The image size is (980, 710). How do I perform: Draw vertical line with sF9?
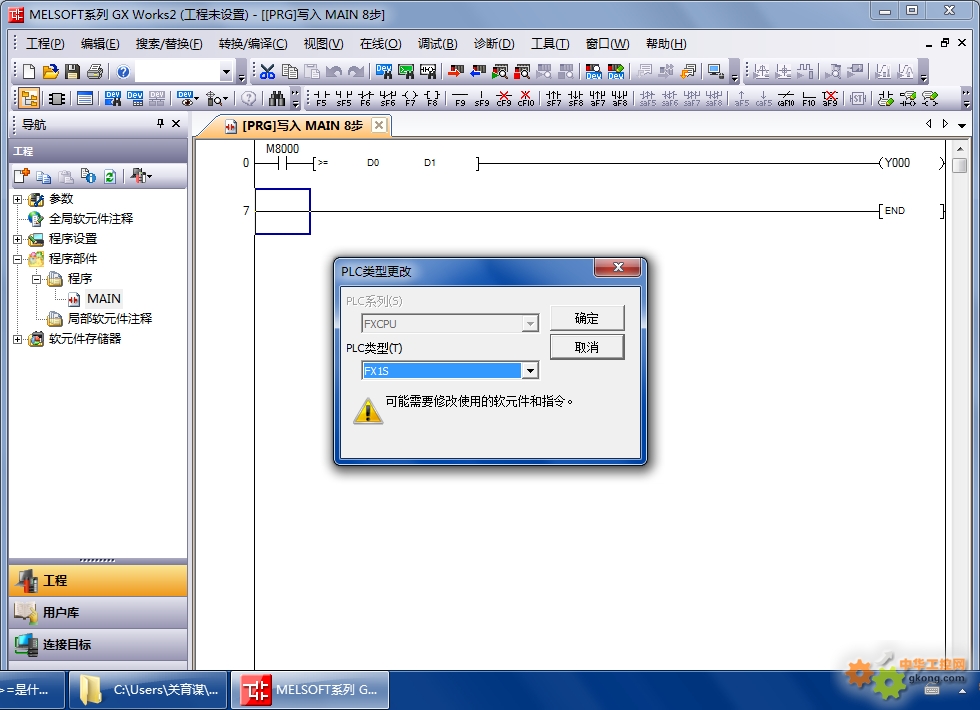tap(482, 98)
